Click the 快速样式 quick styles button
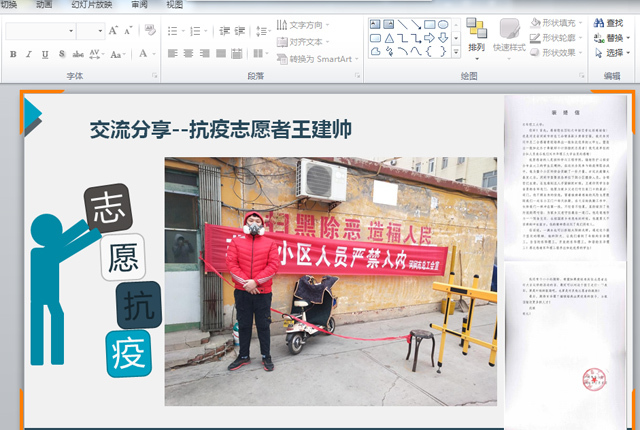The width and height of the screenshot is (640, 430). 509,40
